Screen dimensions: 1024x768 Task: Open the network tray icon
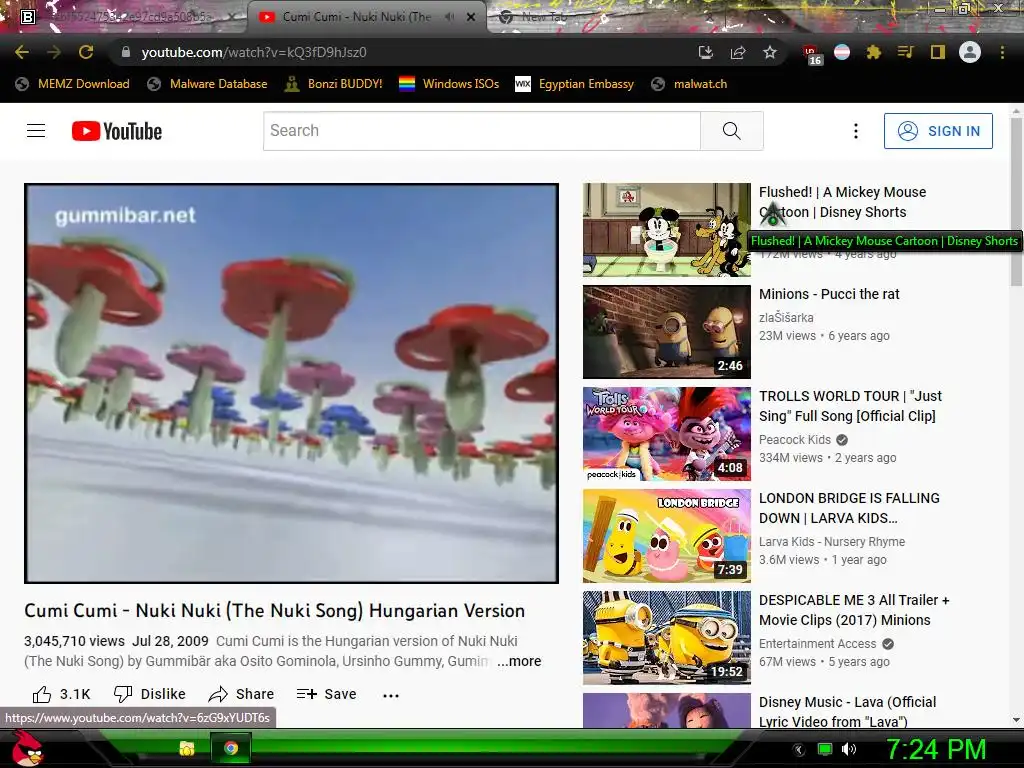(825, 749)
